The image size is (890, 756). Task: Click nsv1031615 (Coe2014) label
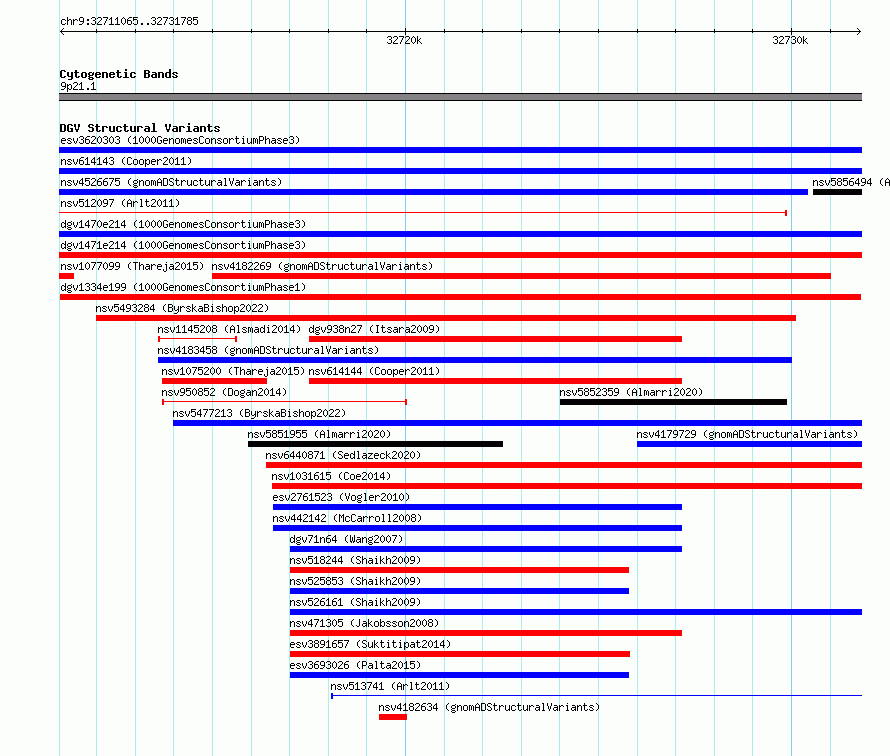tap(331, 476)
